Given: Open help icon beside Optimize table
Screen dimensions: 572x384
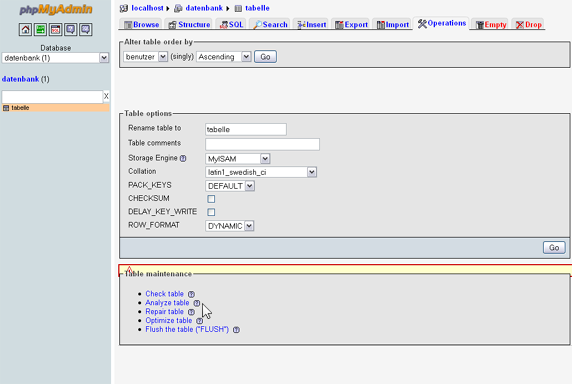Looking at the screenshot, I should 200,321.
